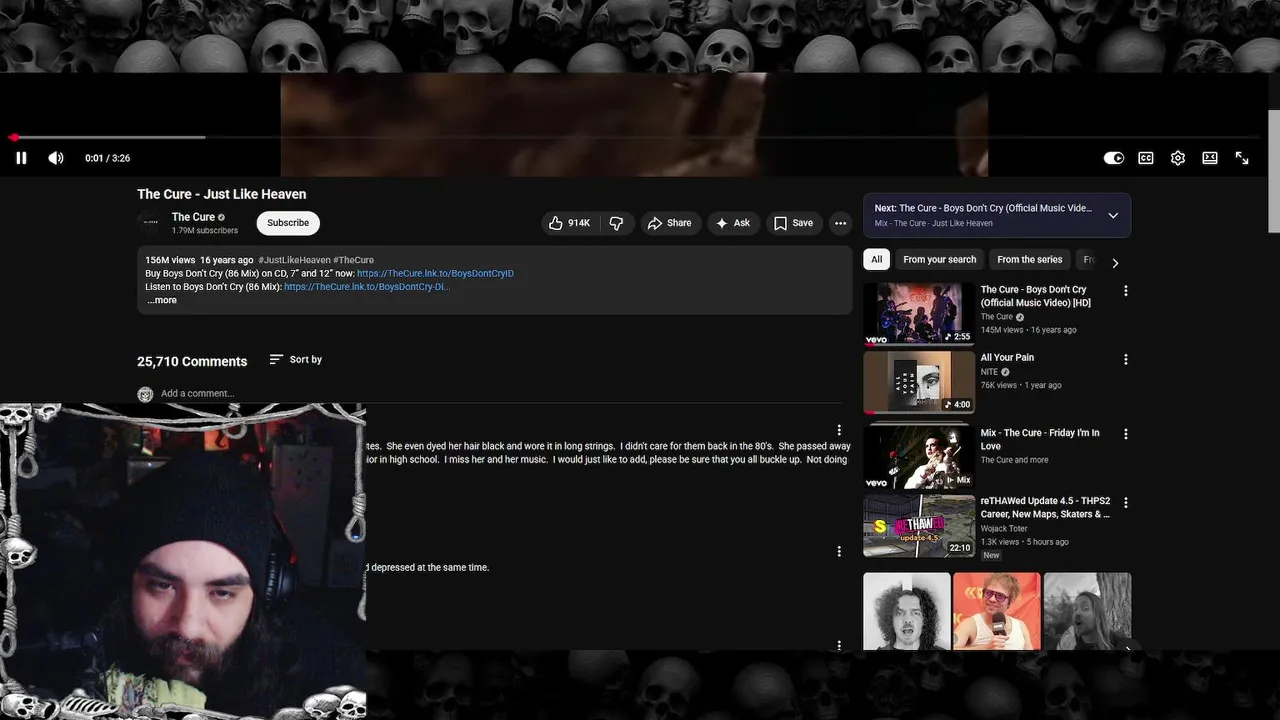The height and width of the screenshot is (720, 1280).
Task: Open The Cure channel name link
Action: (193, 217)
